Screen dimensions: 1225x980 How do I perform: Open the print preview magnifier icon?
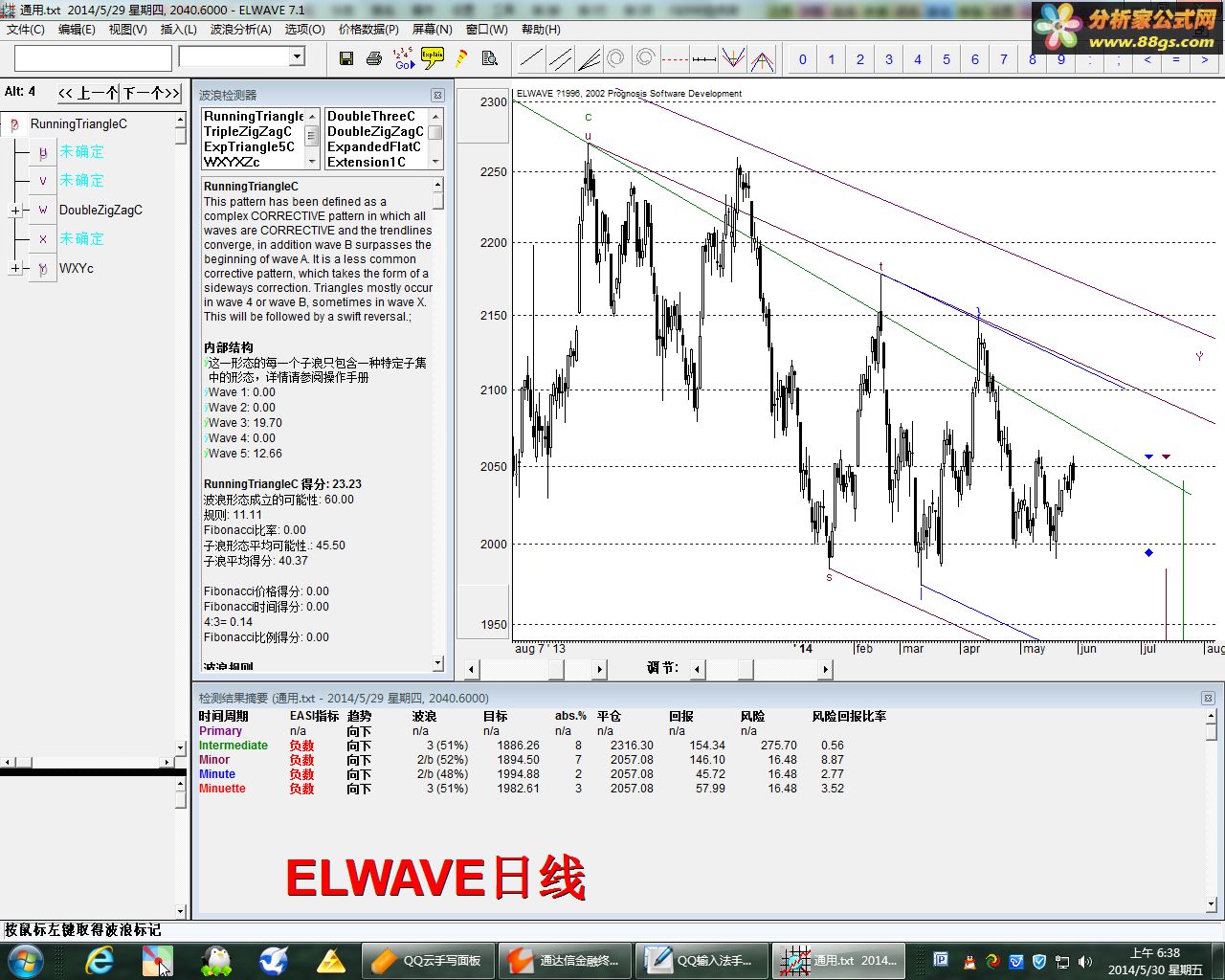[x=490, y=58]
